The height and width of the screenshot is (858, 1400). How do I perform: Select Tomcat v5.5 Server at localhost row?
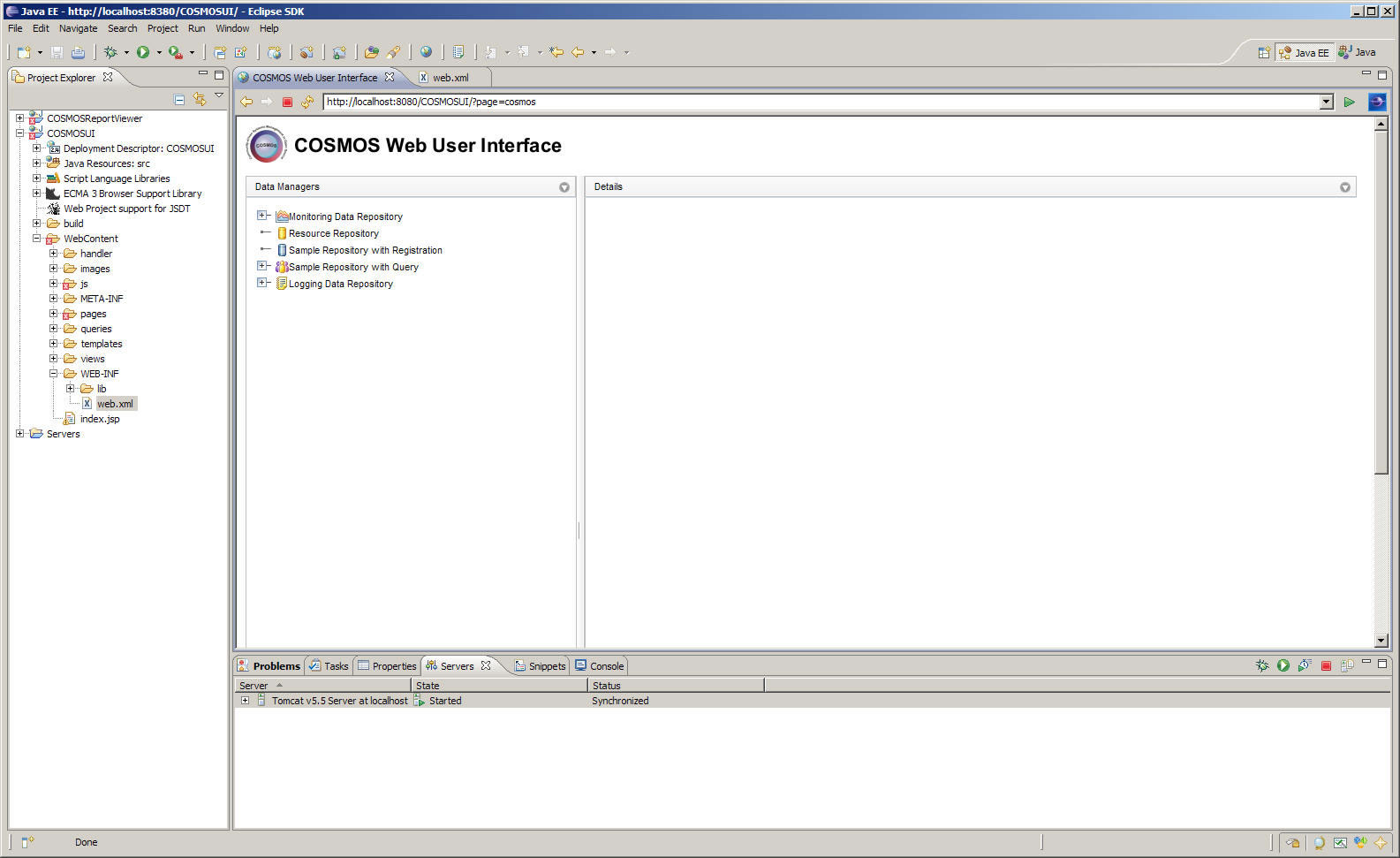tap(813, 701)
